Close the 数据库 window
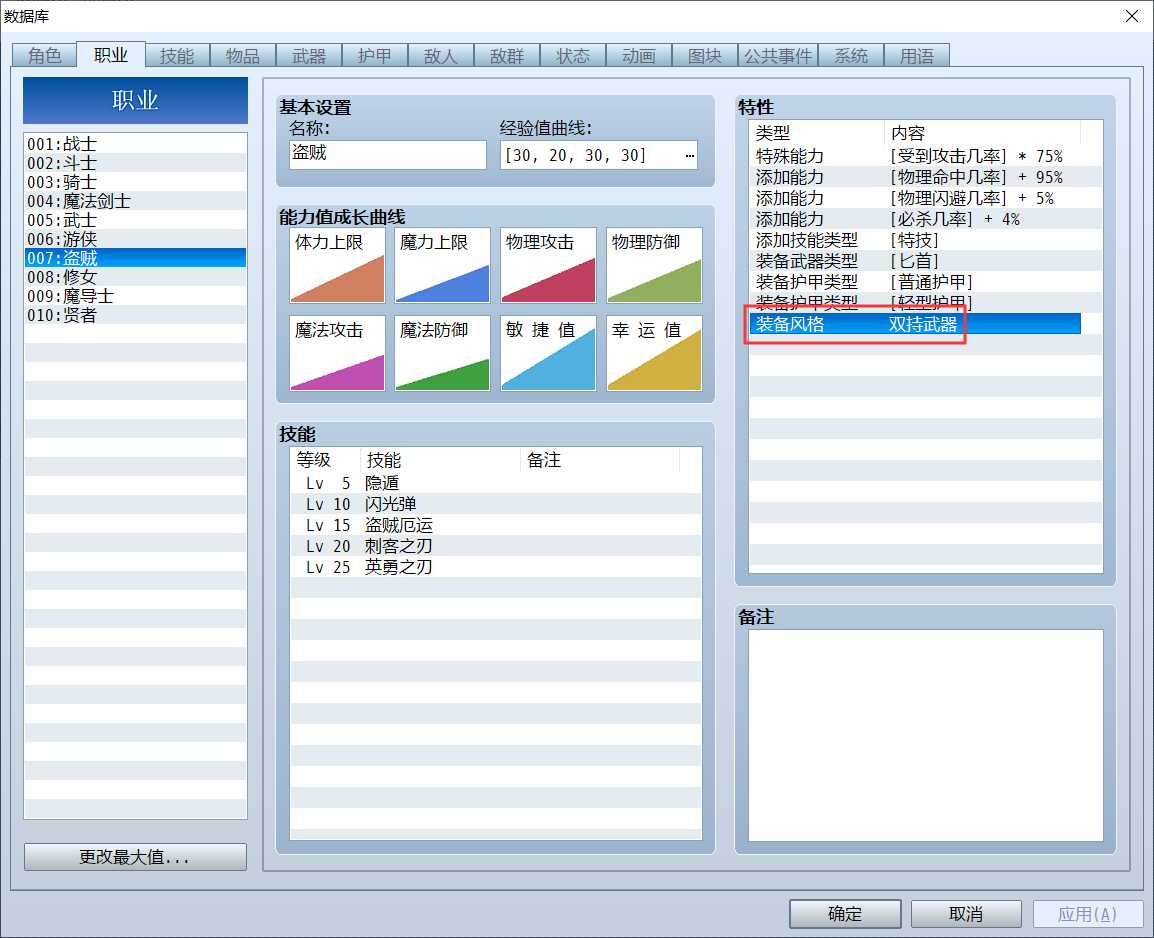The height and width of the screenshot is (938, 1154). (1132, 15)
